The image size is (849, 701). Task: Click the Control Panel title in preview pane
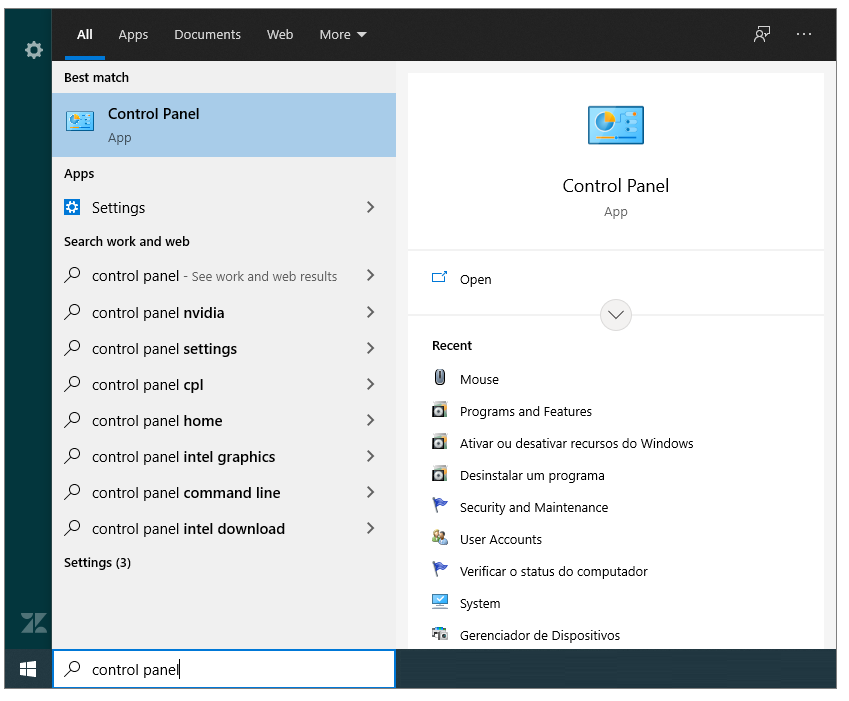tap(616, 186)
